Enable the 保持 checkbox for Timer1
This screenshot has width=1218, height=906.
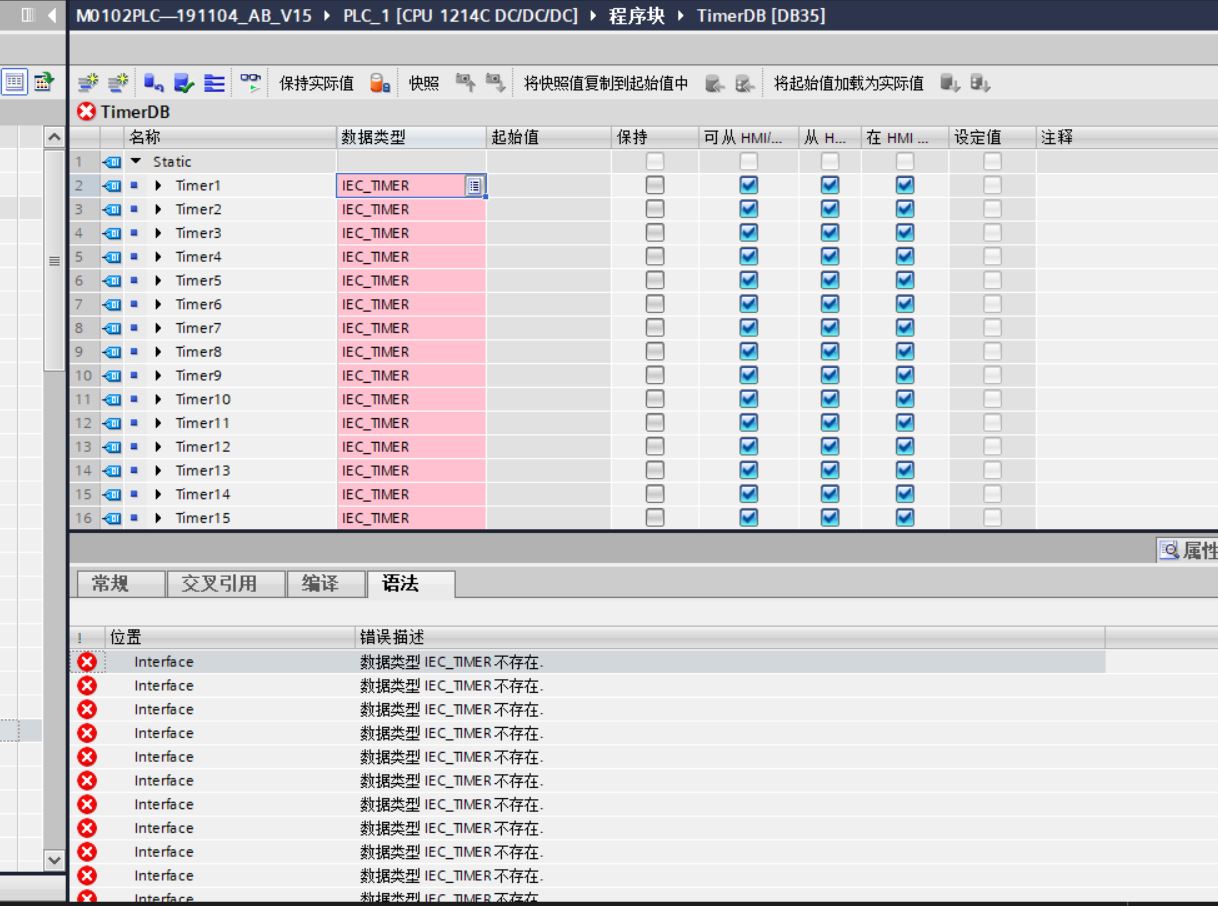click(x=654, y=185)
